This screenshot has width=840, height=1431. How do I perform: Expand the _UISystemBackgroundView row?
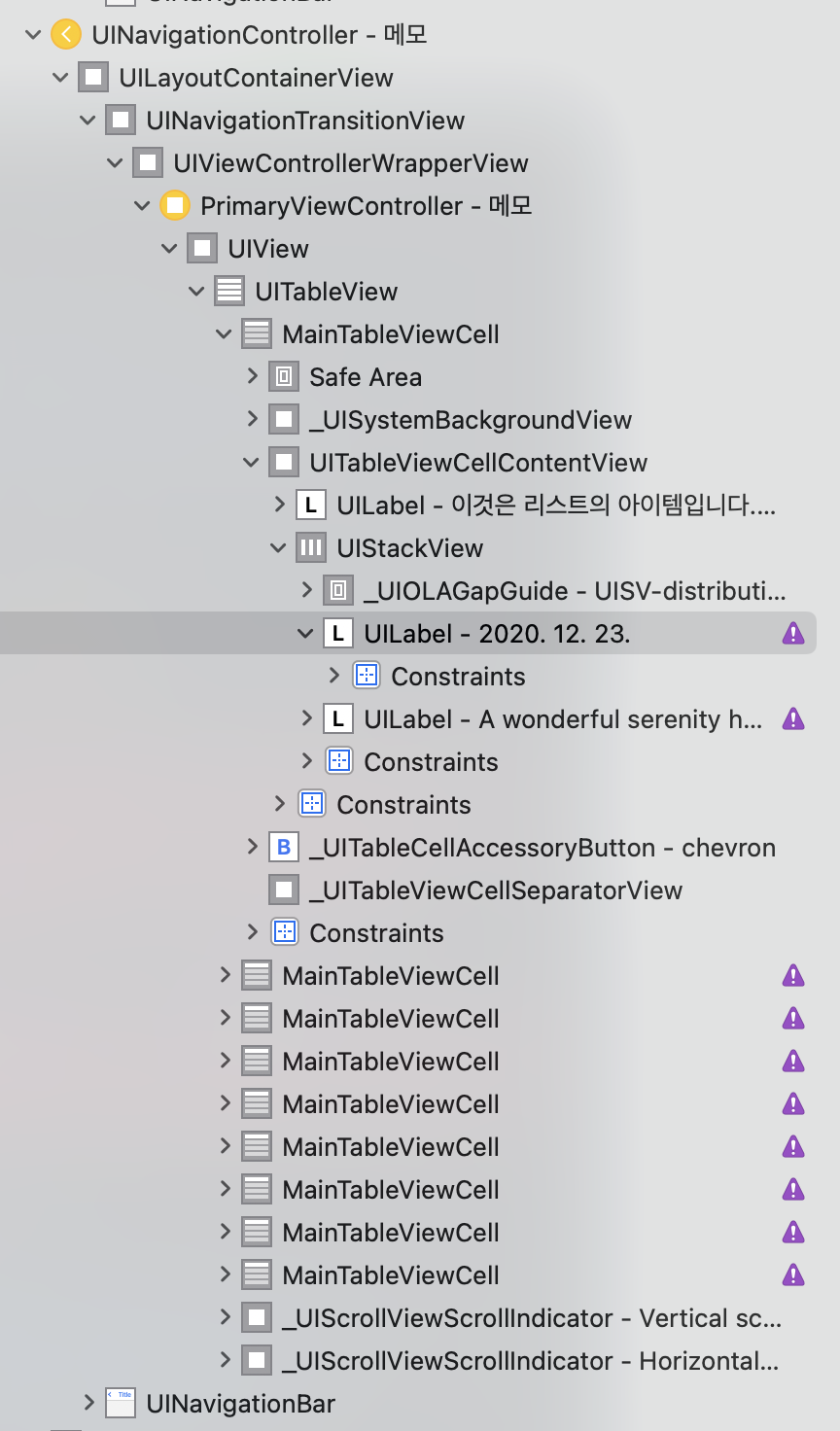[253, 419]
